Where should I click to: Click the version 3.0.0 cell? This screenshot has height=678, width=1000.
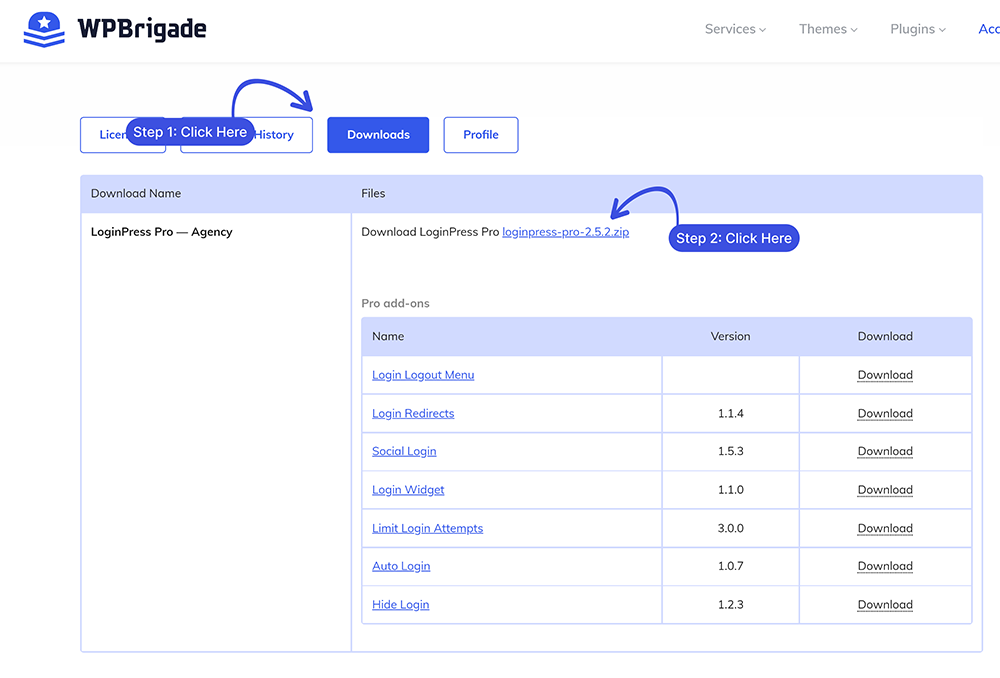tap(731, 528)
